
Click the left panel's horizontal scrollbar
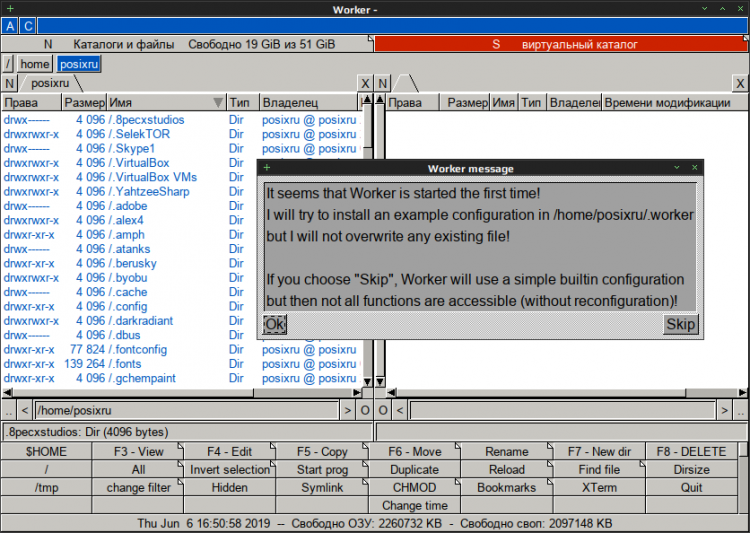[180, 392]
